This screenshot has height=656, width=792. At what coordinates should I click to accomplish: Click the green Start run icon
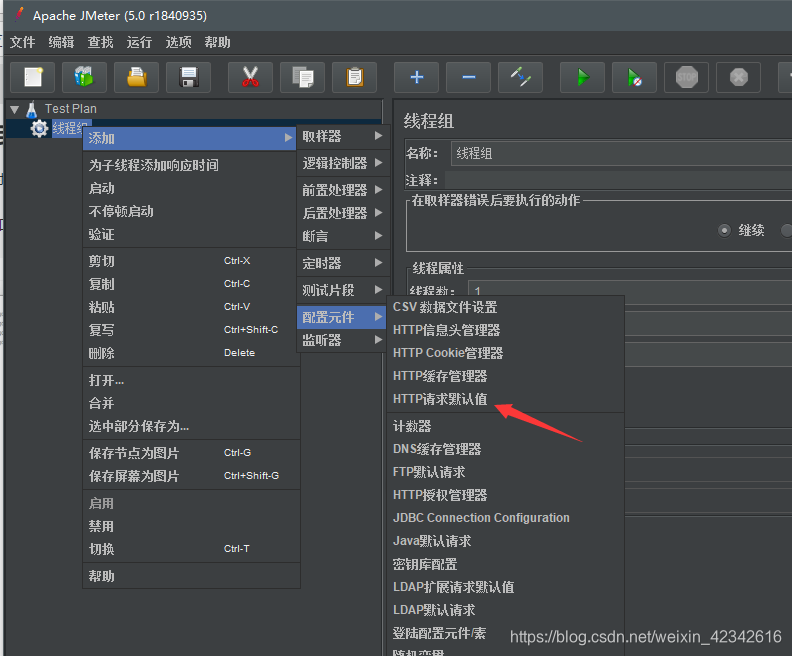[583, 77]
